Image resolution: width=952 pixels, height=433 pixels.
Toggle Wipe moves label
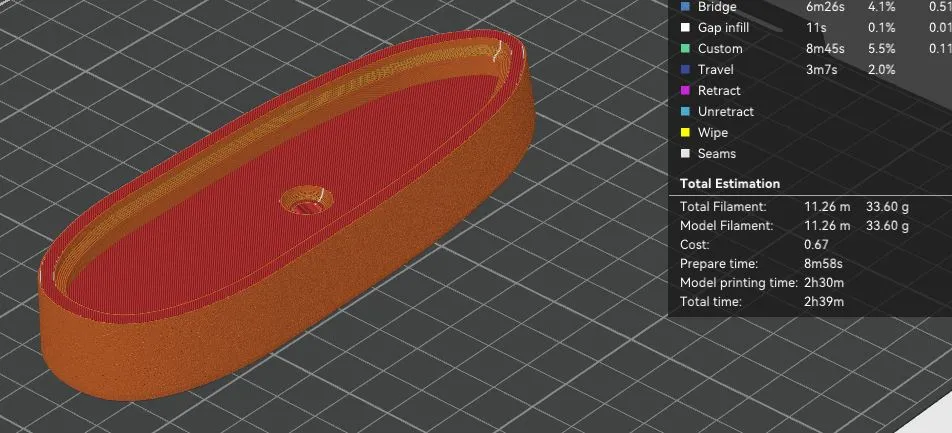pos(713,132)
